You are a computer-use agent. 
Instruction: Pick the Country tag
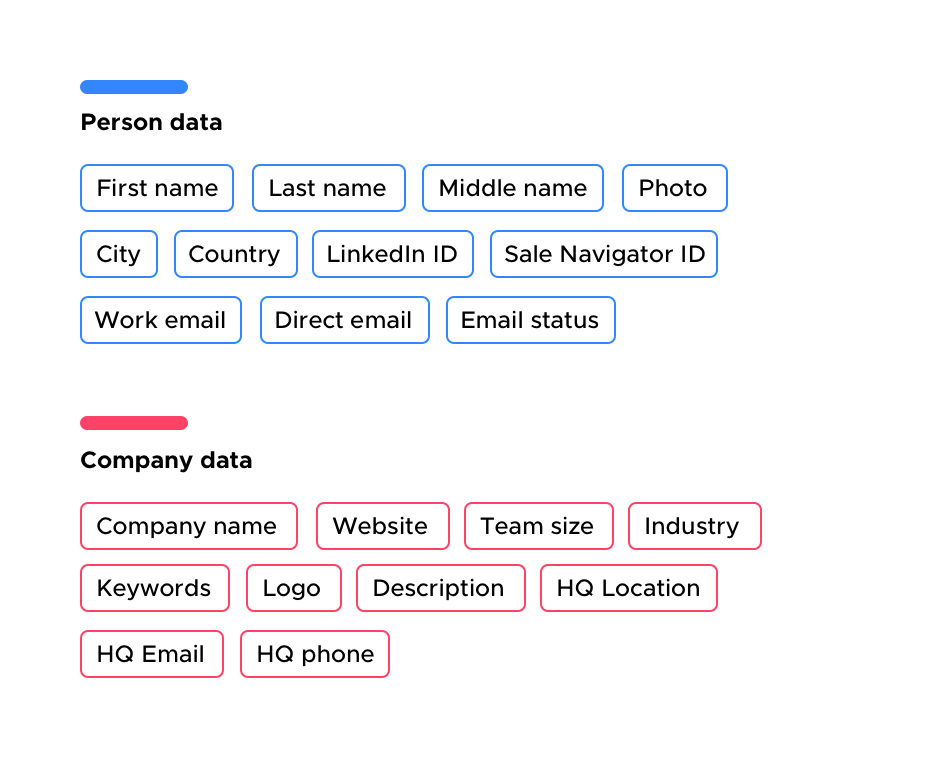[235, 254]
